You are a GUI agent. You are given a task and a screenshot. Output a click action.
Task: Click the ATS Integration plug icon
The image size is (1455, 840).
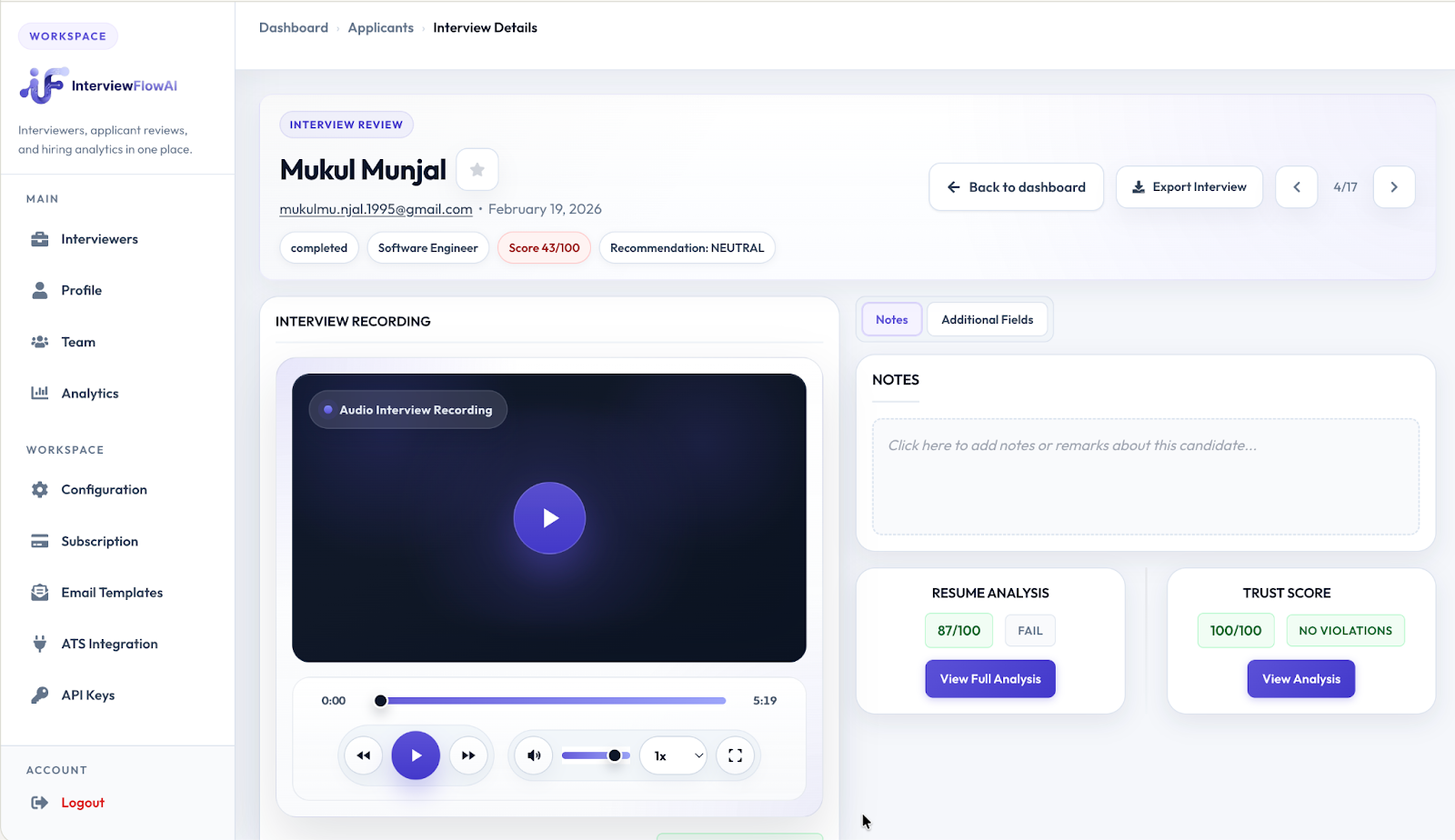[40, 644]
